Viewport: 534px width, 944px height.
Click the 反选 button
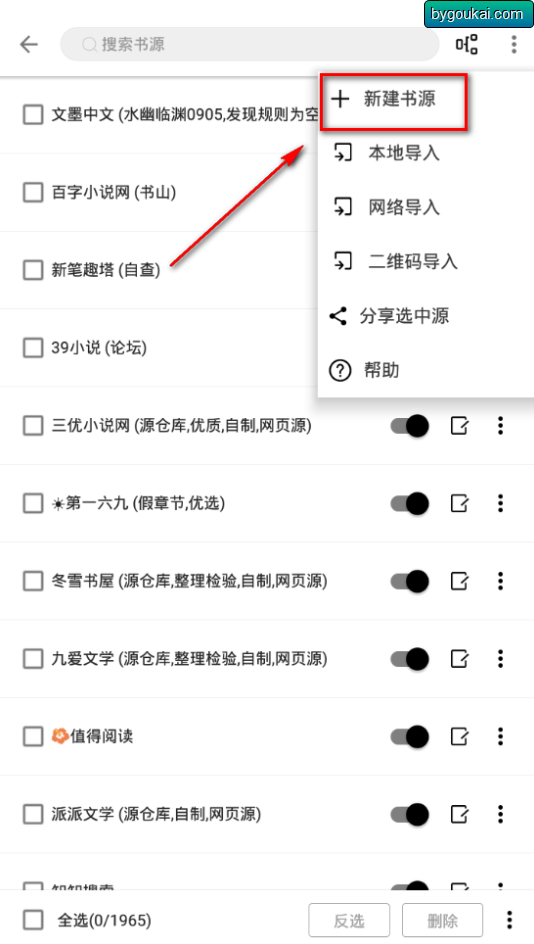click(349, 920)
